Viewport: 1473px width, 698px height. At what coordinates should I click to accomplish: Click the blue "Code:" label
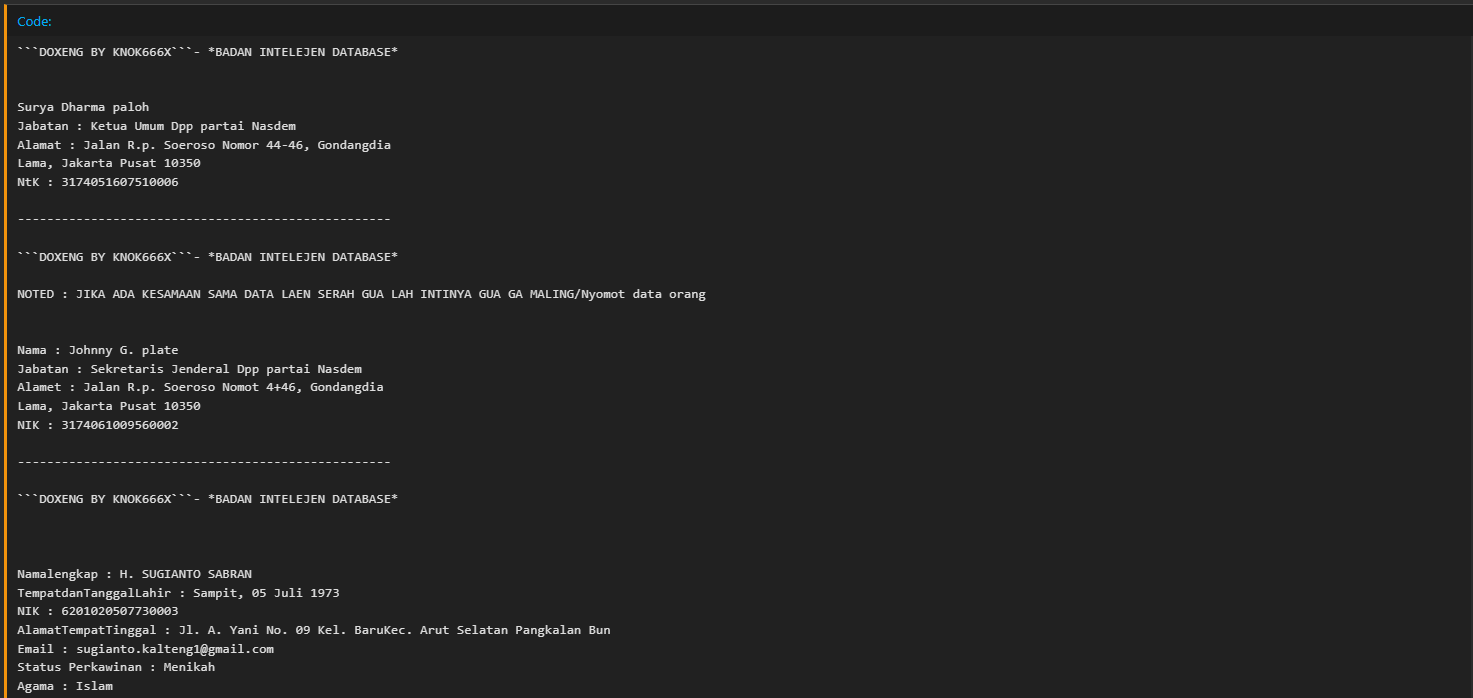pos(34,21)
